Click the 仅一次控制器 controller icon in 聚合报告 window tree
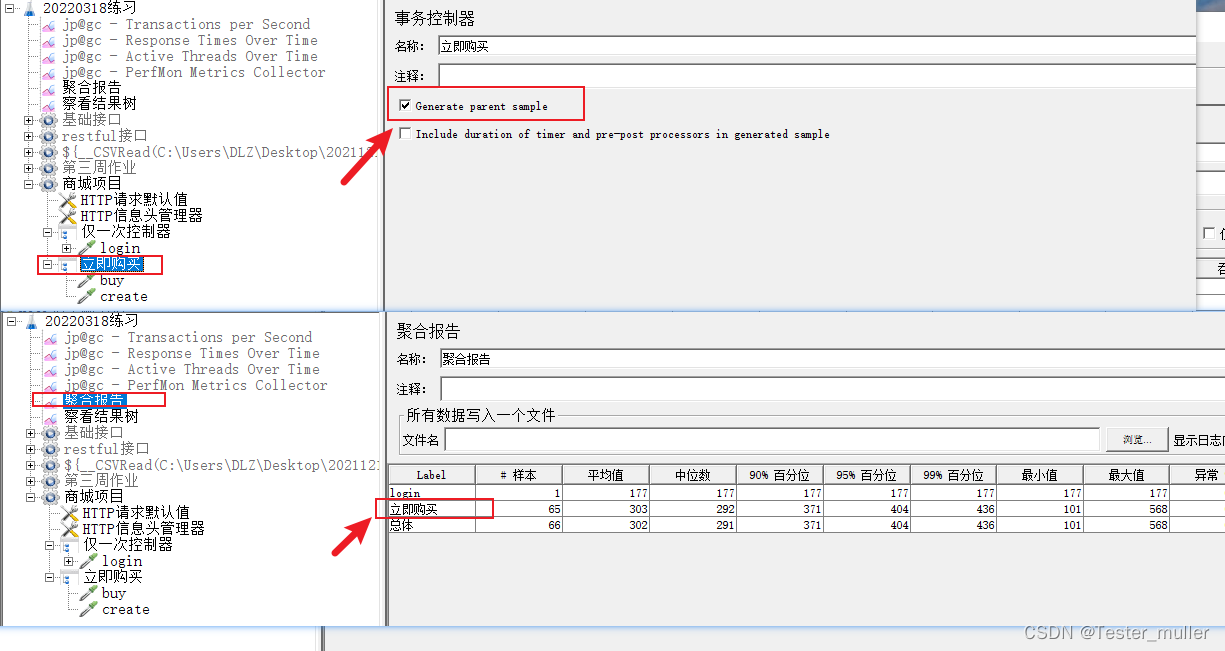This screenshot has width=1225, height=651. pos(70,545)
